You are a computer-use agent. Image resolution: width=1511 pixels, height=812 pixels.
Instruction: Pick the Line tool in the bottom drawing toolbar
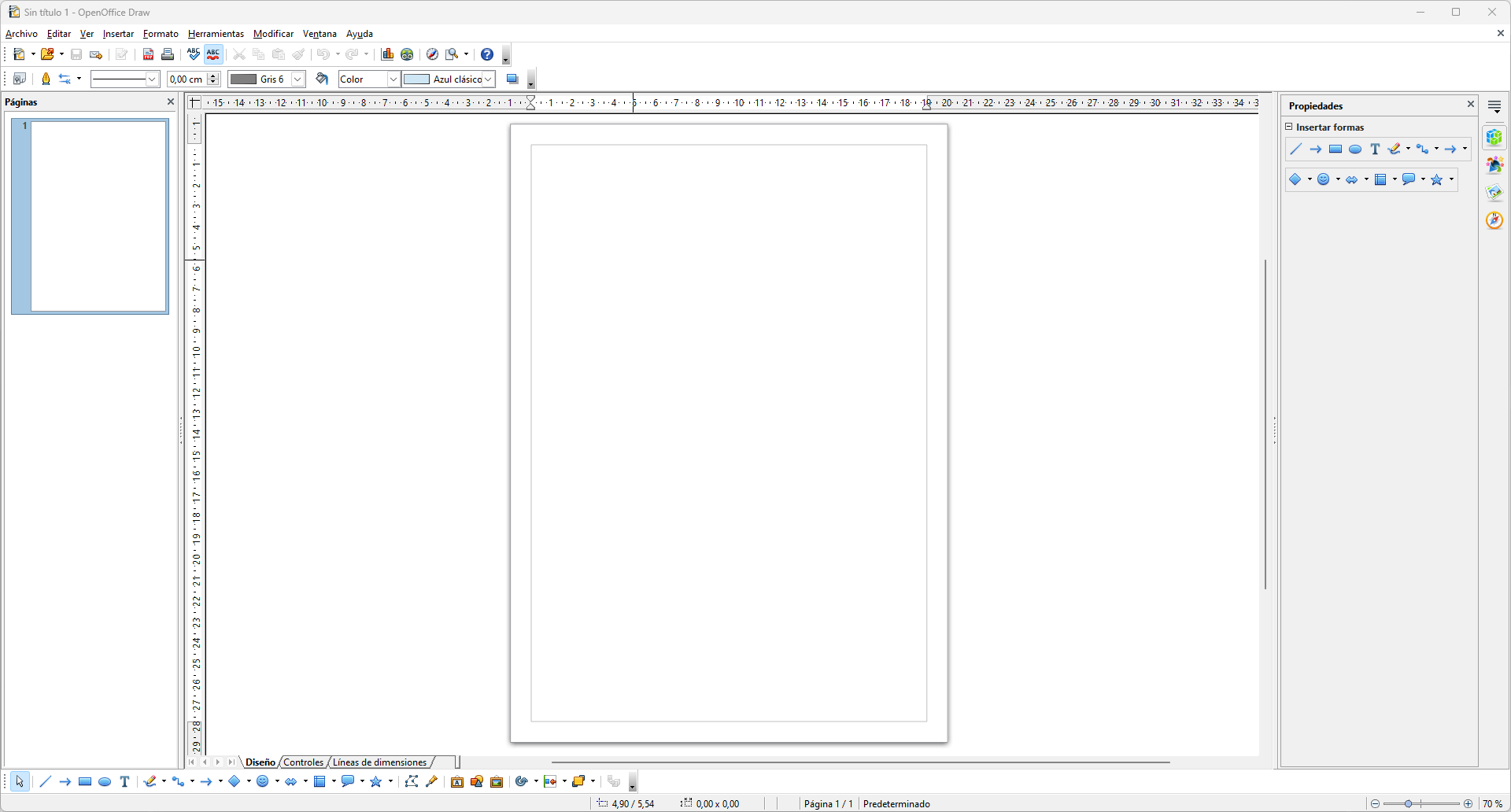click(45, 781)
